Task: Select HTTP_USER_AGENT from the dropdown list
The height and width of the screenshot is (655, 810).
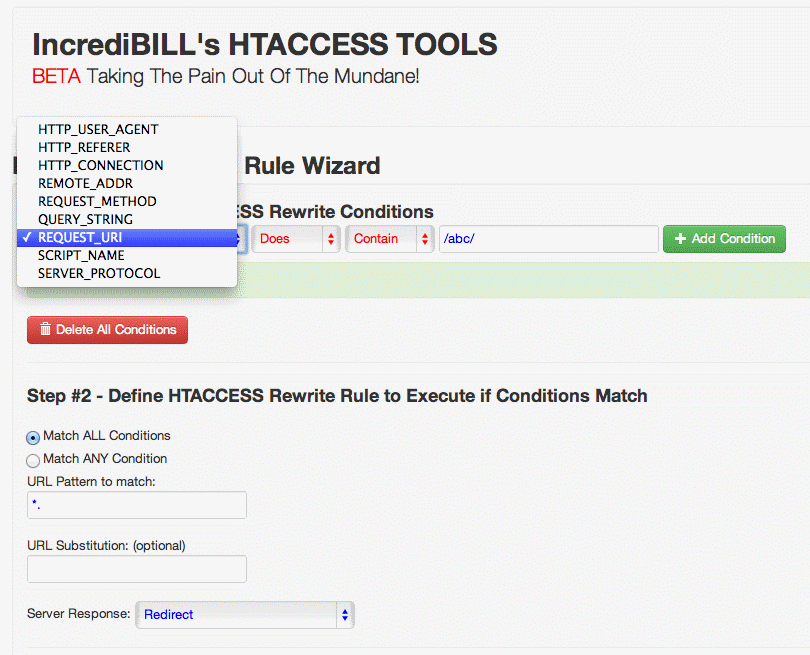Action: pos(98,129)
